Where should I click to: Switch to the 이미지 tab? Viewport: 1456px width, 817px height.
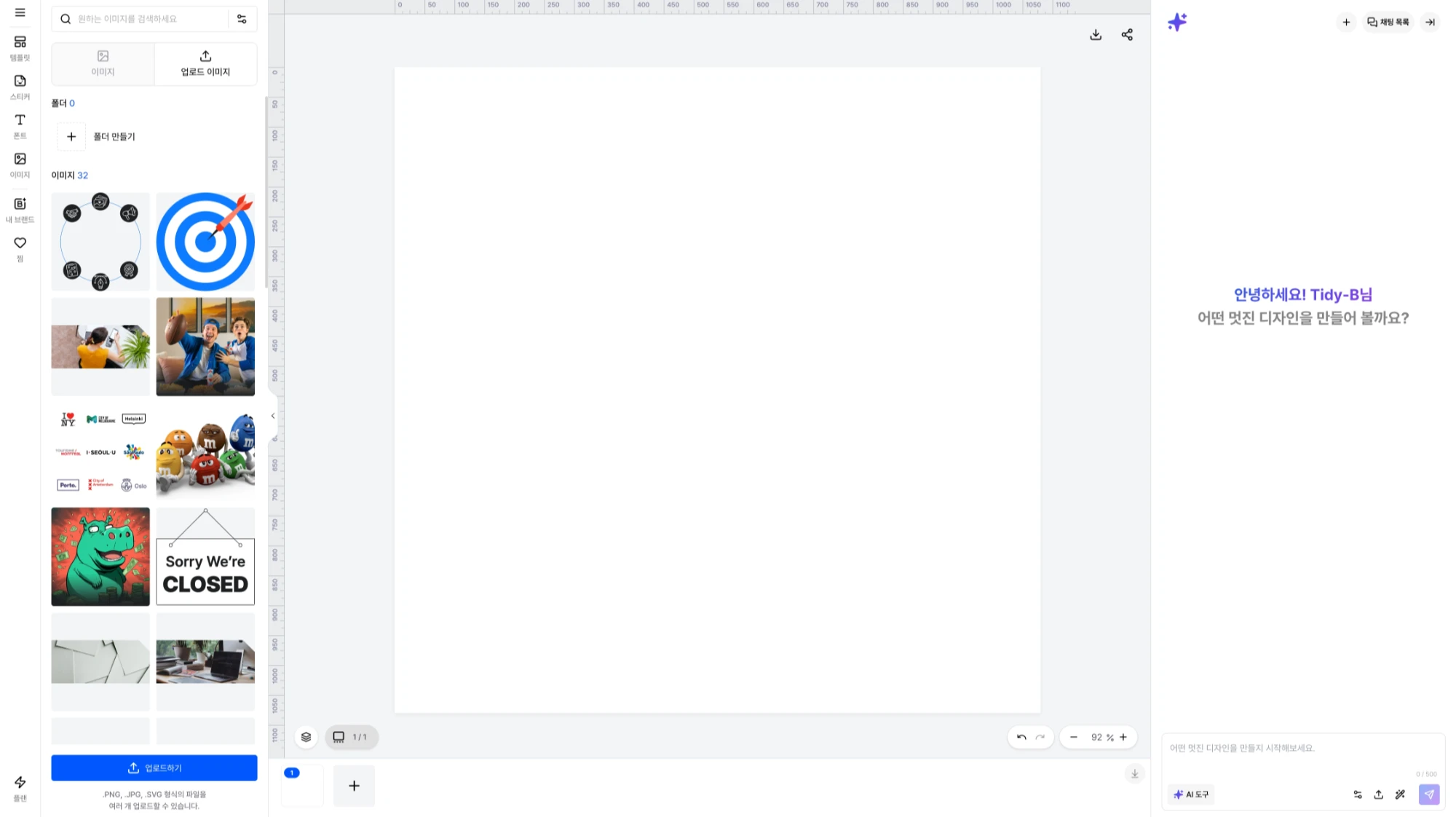103,63
